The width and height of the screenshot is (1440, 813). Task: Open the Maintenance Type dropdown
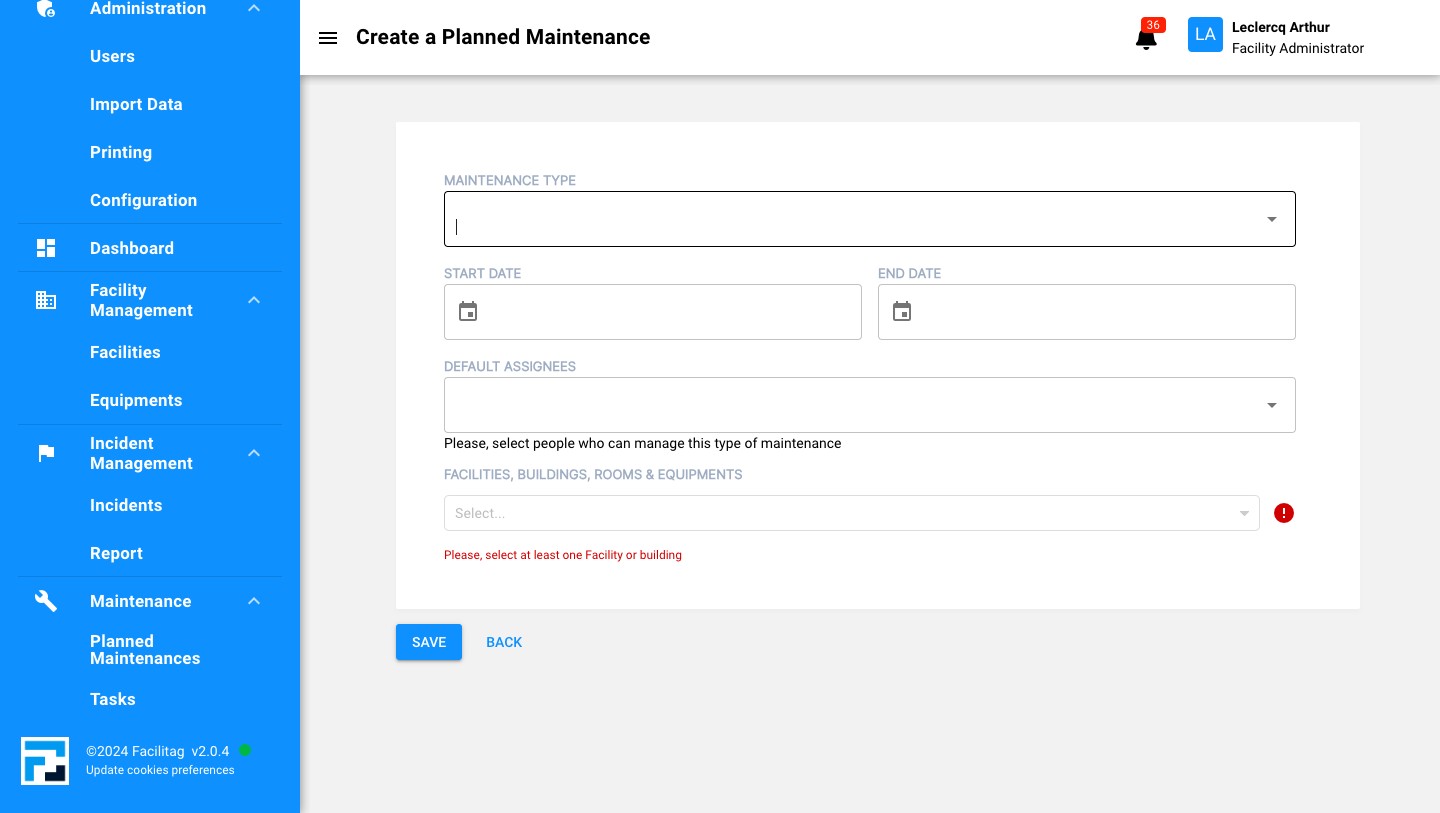point(1271,219)
